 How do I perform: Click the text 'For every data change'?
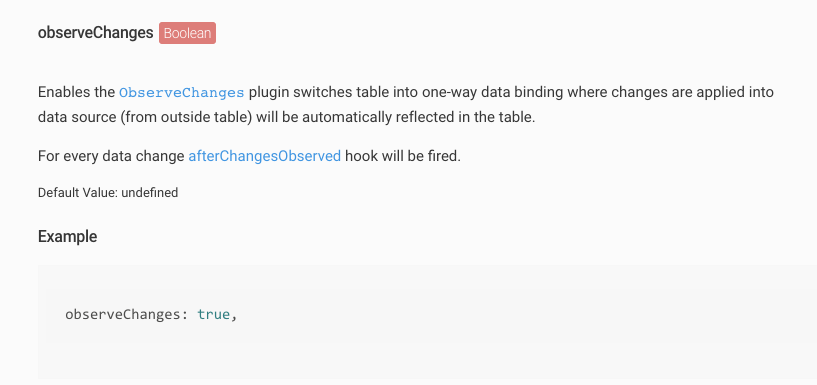tap(111, 156)
